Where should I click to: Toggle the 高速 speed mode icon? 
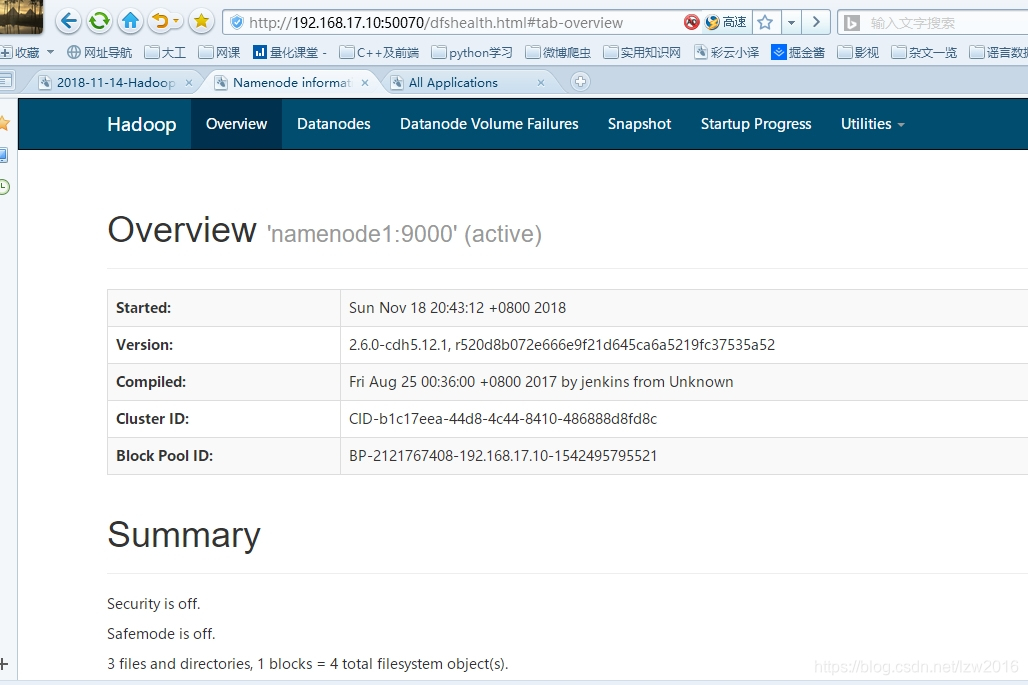point(726,22)
